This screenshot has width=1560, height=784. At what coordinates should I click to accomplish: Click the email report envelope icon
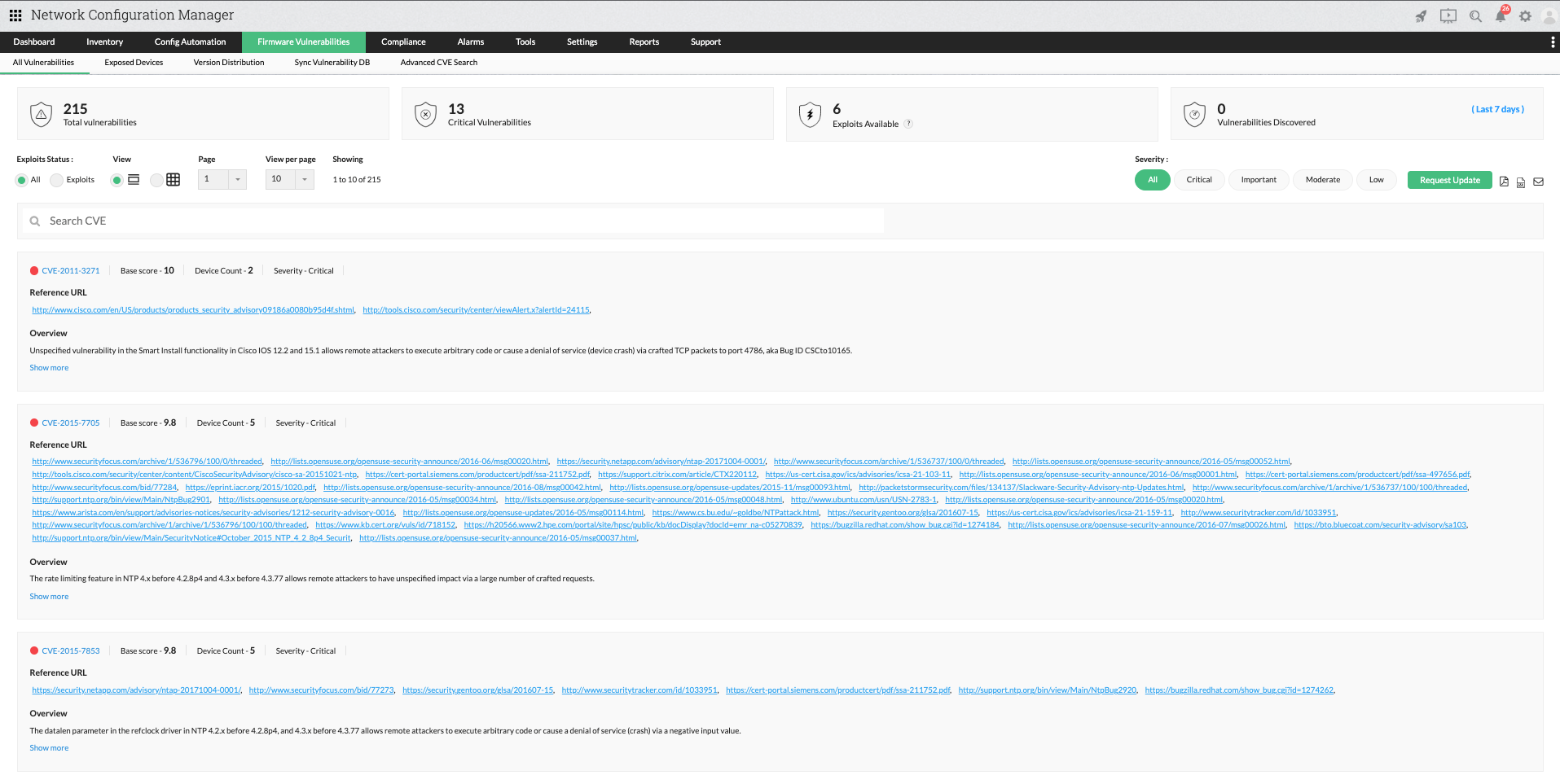1538,182
